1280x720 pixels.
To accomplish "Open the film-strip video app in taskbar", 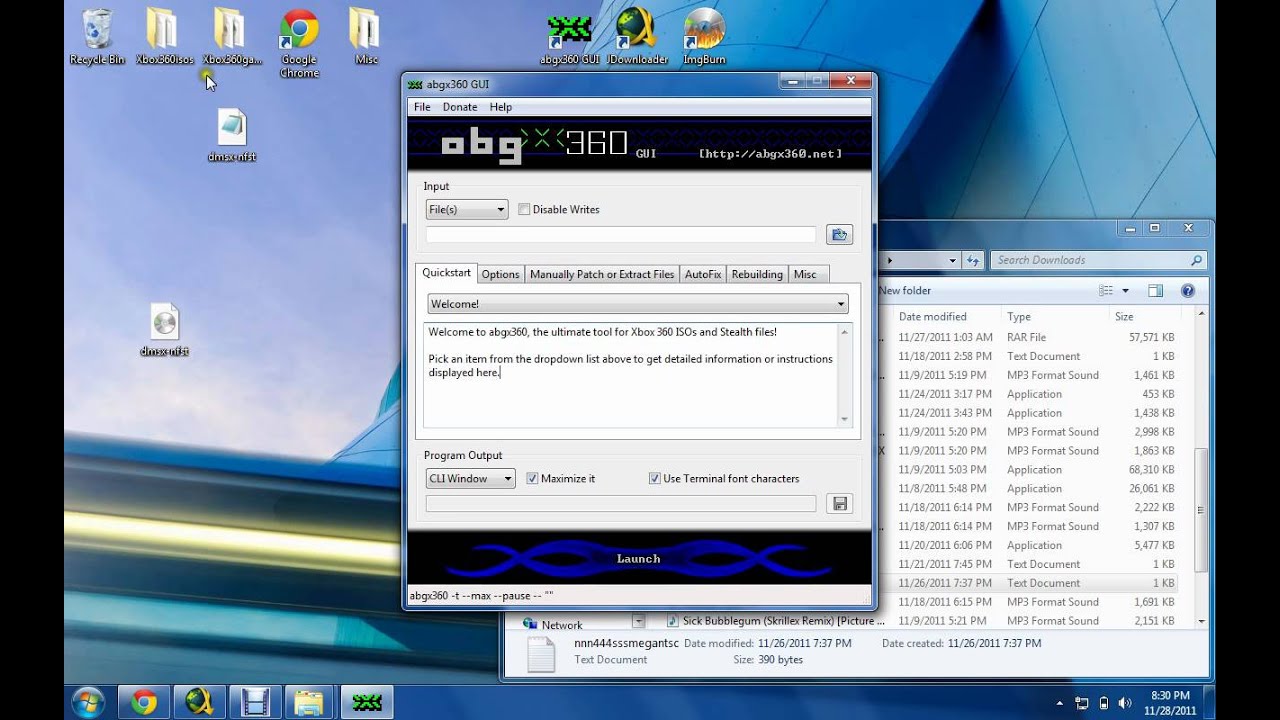I will 255,702.
